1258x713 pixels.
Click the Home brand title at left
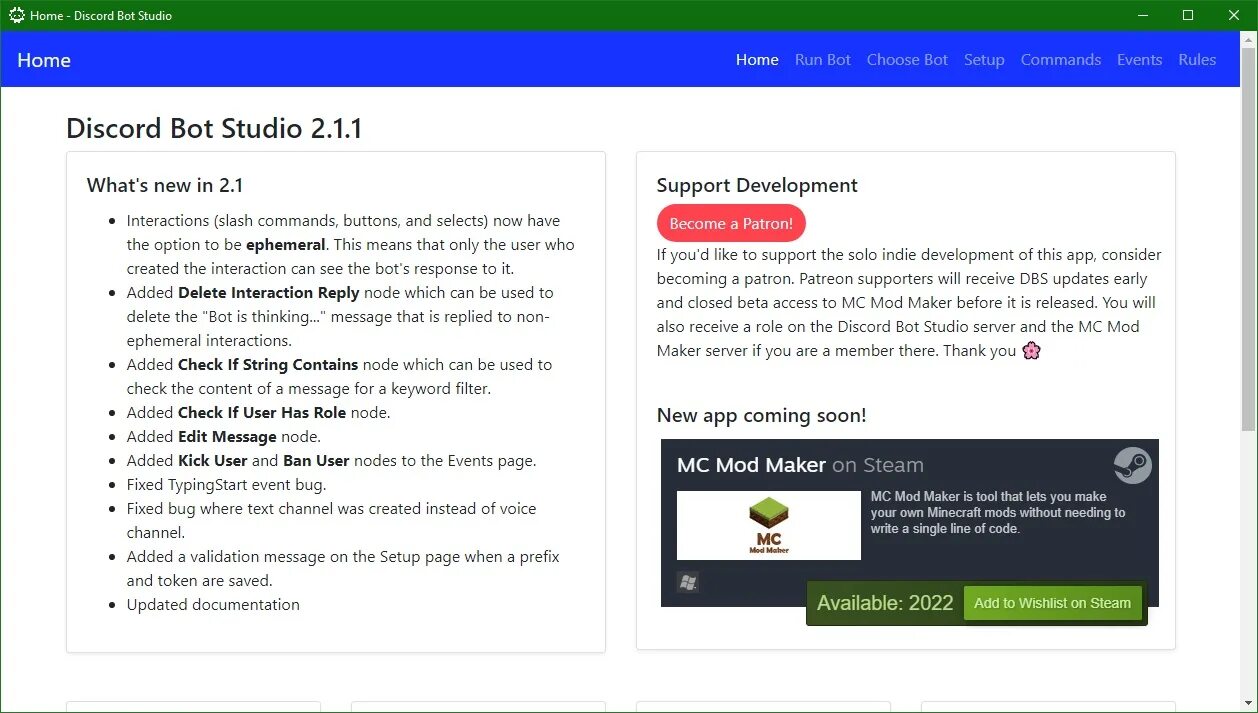click(x=44, y=60)
